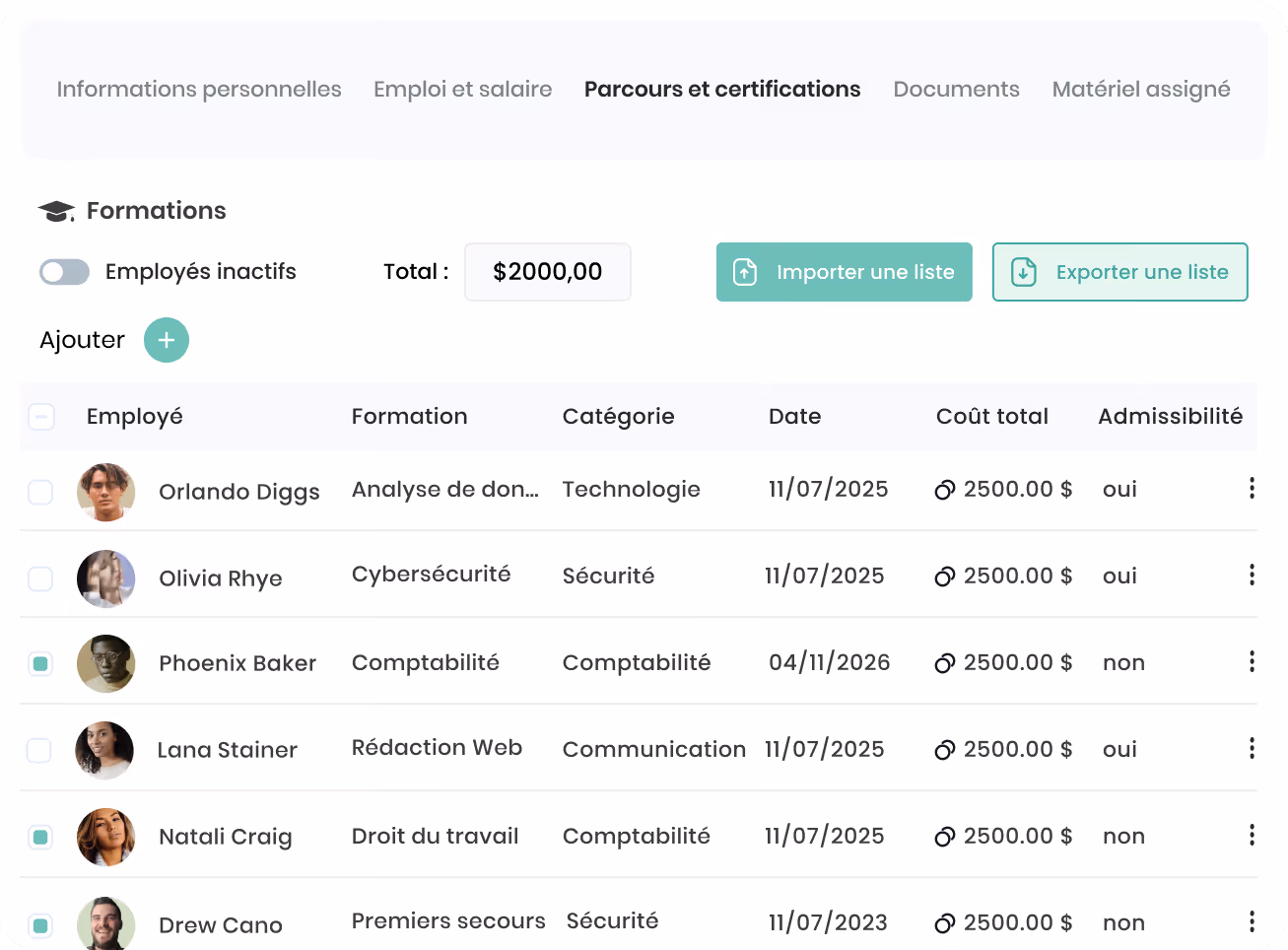Click the Formations graduation cap icon
The height and width of the screenshot is (950, 1288).
(x=56, y=211)
